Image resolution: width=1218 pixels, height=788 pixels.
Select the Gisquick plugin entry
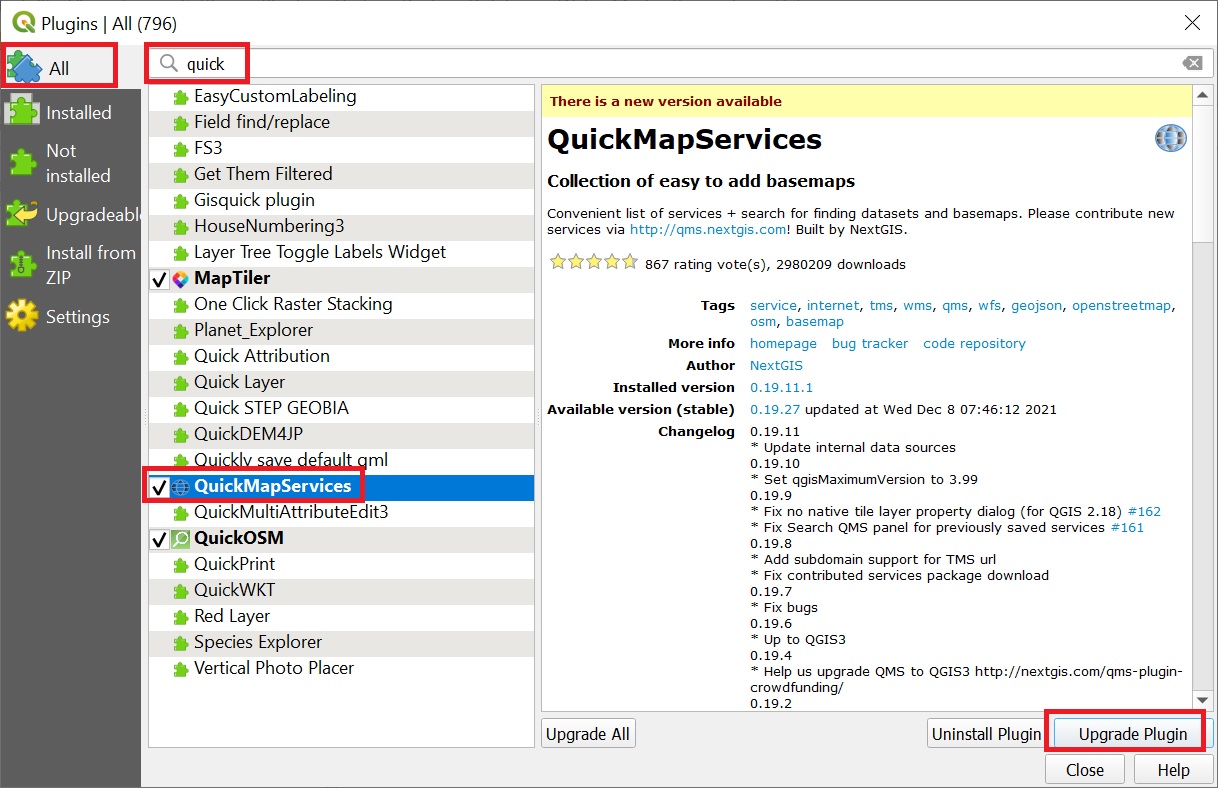coord(341,200)
